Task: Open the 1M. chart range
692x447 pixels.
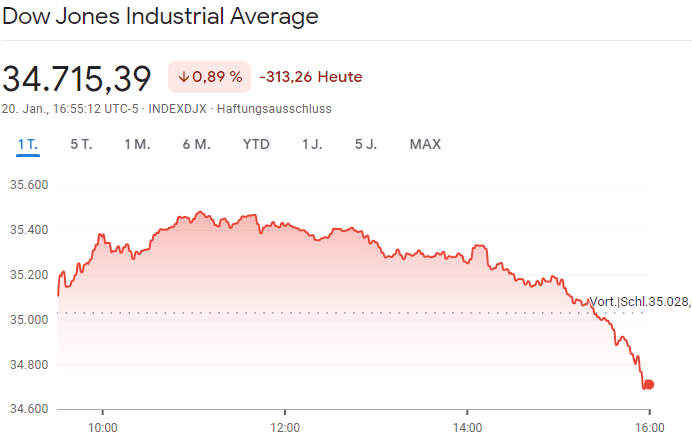Action: pyautogui.click(x=137, y=144)
